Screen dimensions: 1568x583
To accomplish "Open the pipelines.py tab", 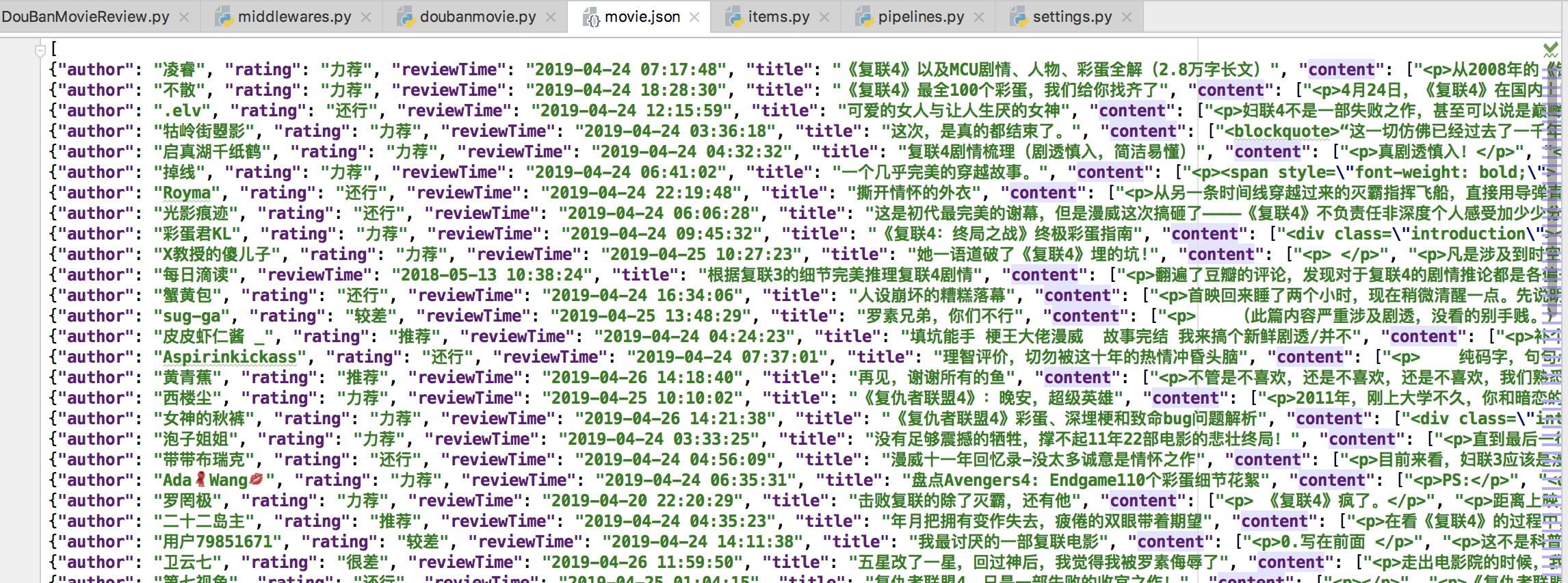I will [921, 16].
